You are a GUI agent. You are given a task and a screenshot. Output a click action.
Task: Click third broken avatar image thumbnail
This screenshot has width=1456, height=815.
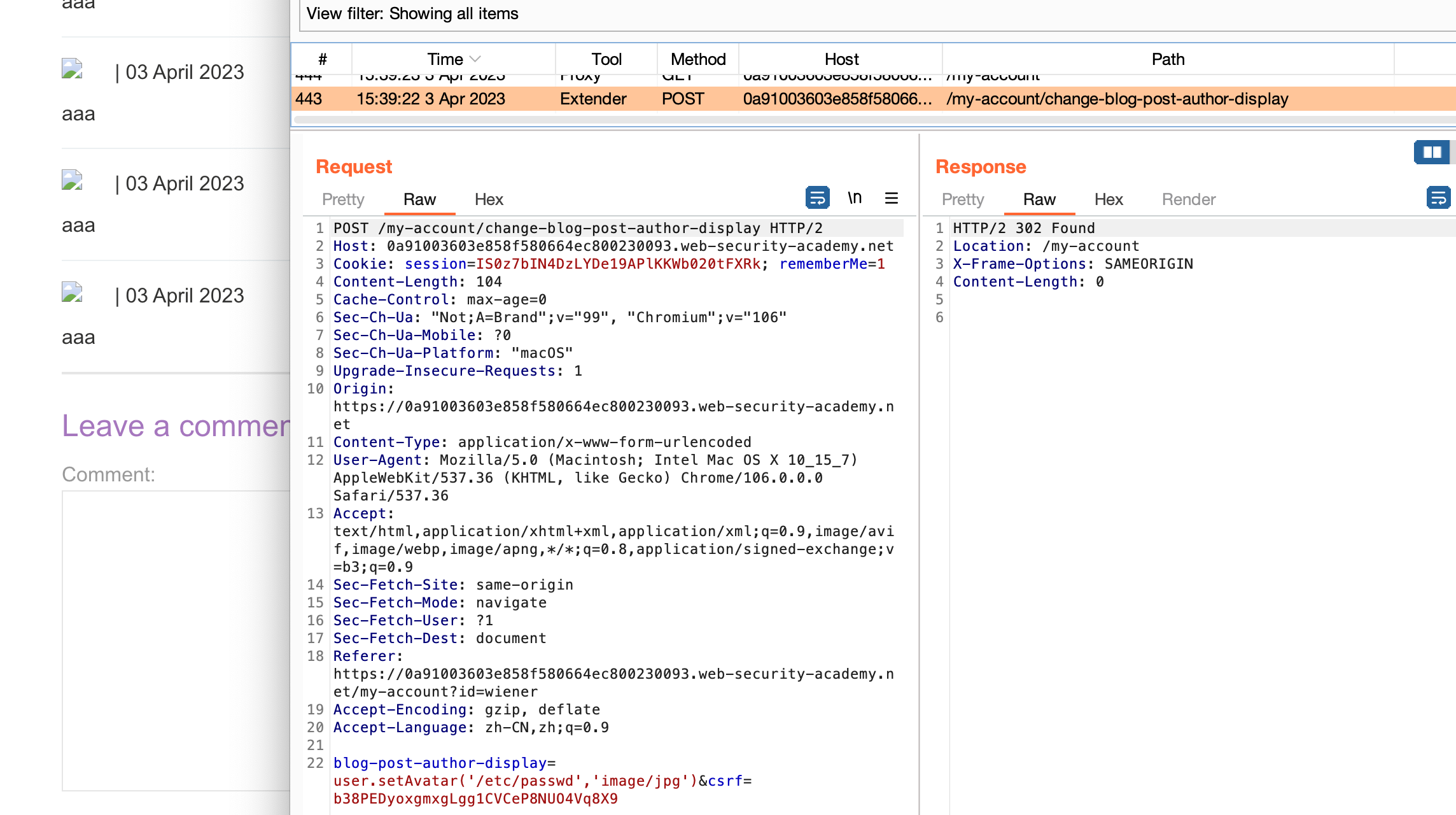tap(73, 292)
